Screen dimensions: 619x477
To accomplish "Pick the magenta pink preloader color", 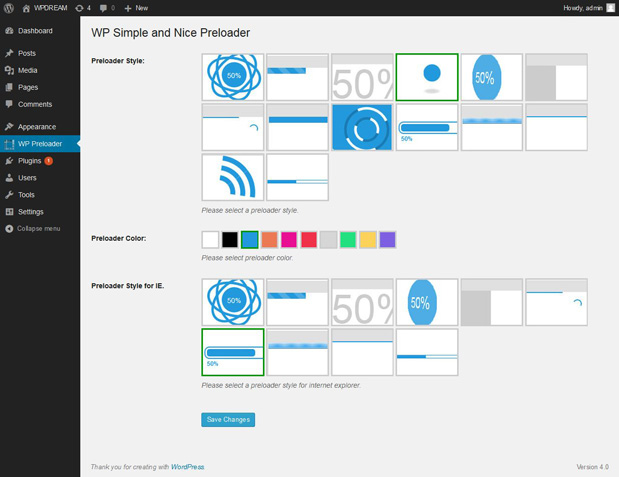I will (x=289, y=240).
